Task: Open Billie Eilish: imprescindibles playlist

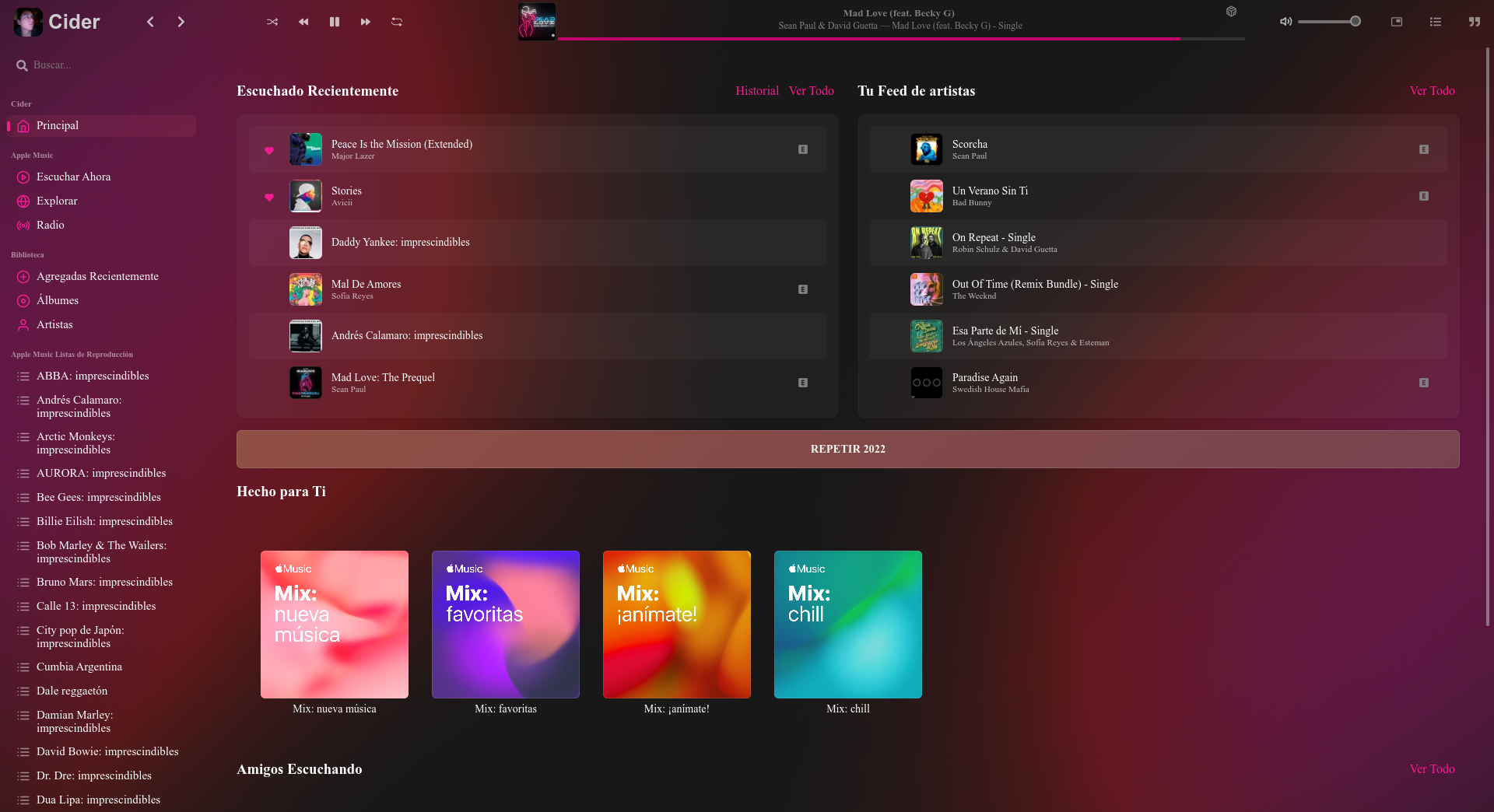Action: click(101, 522)
